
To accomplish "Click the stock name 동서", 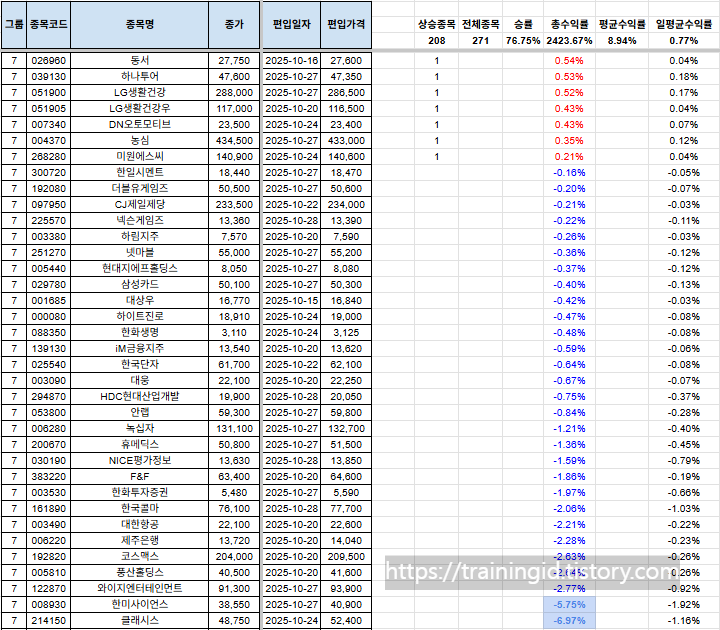I will coord(140,61).
